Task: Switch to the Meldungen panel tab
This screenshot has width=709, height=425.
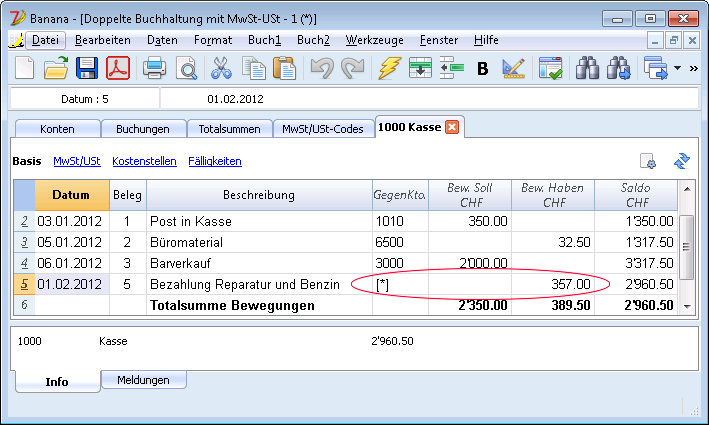Action: (x=143, y=380)
